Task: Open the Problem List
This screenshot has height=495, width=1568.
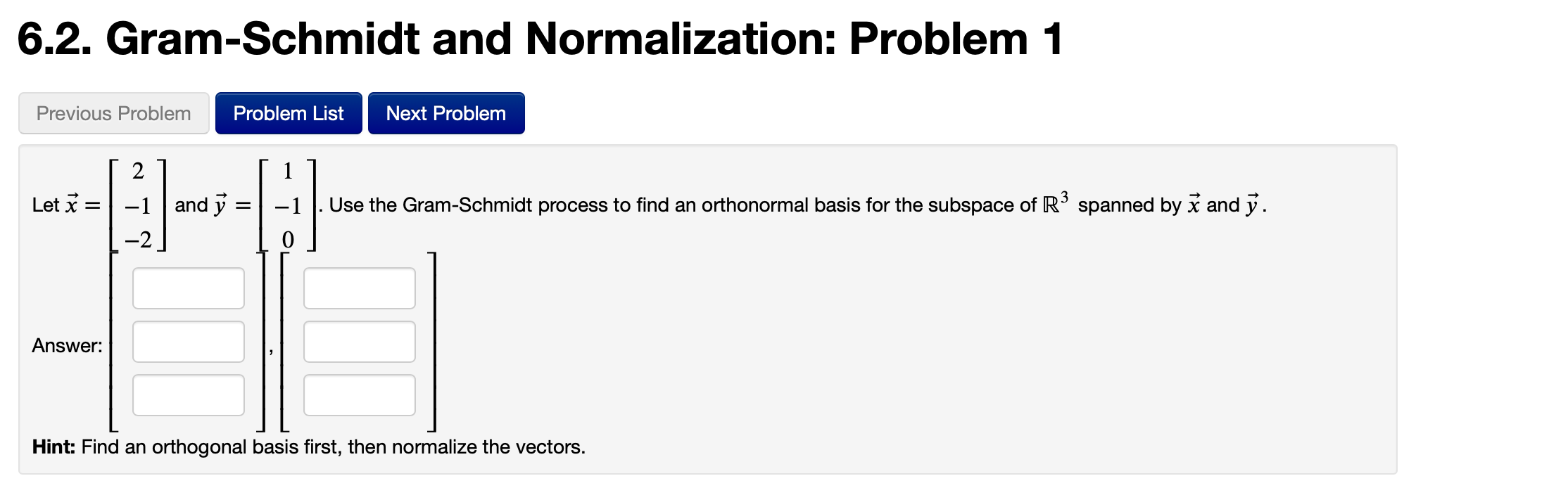Action: click(288, 112)
